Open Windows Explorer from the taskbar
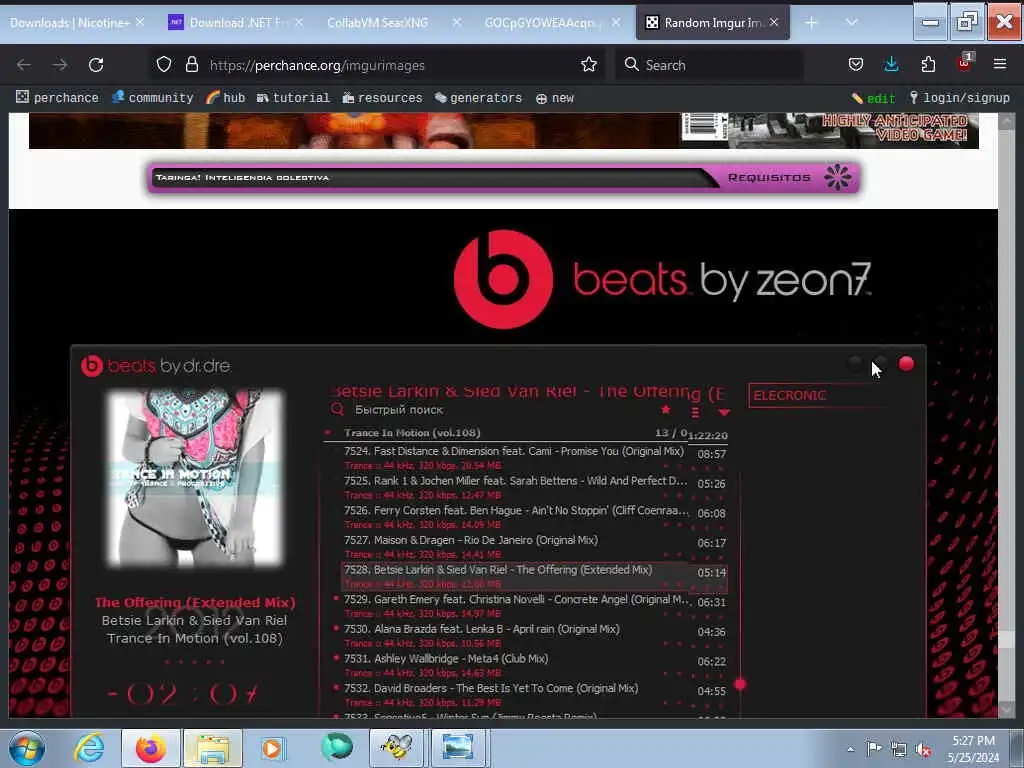Viewport: 1024px width, 768px height. tap(213, 748)
